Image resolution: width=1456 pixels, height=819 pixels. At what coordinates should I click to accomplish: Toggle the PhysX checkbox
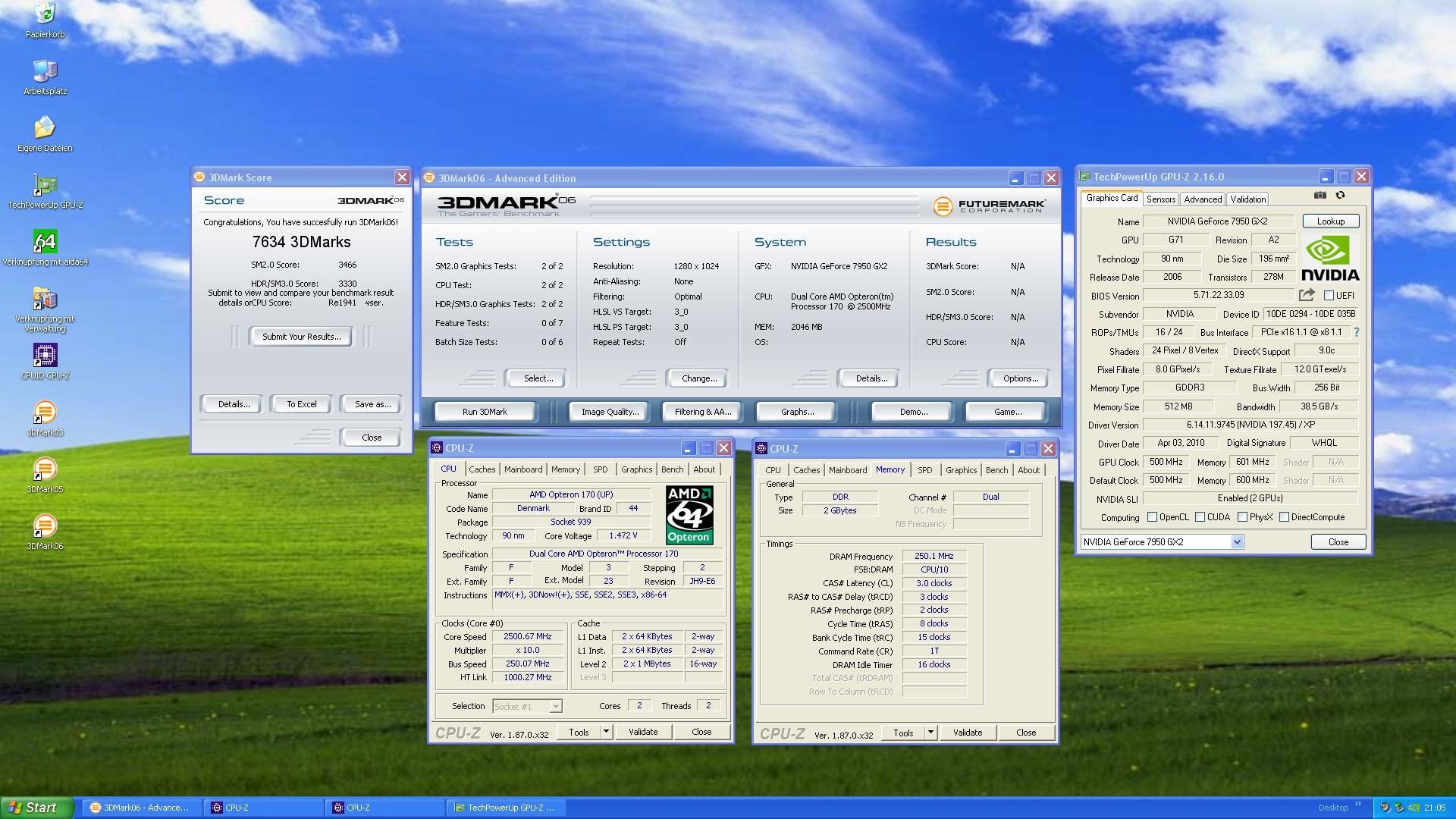[1242, 517]
